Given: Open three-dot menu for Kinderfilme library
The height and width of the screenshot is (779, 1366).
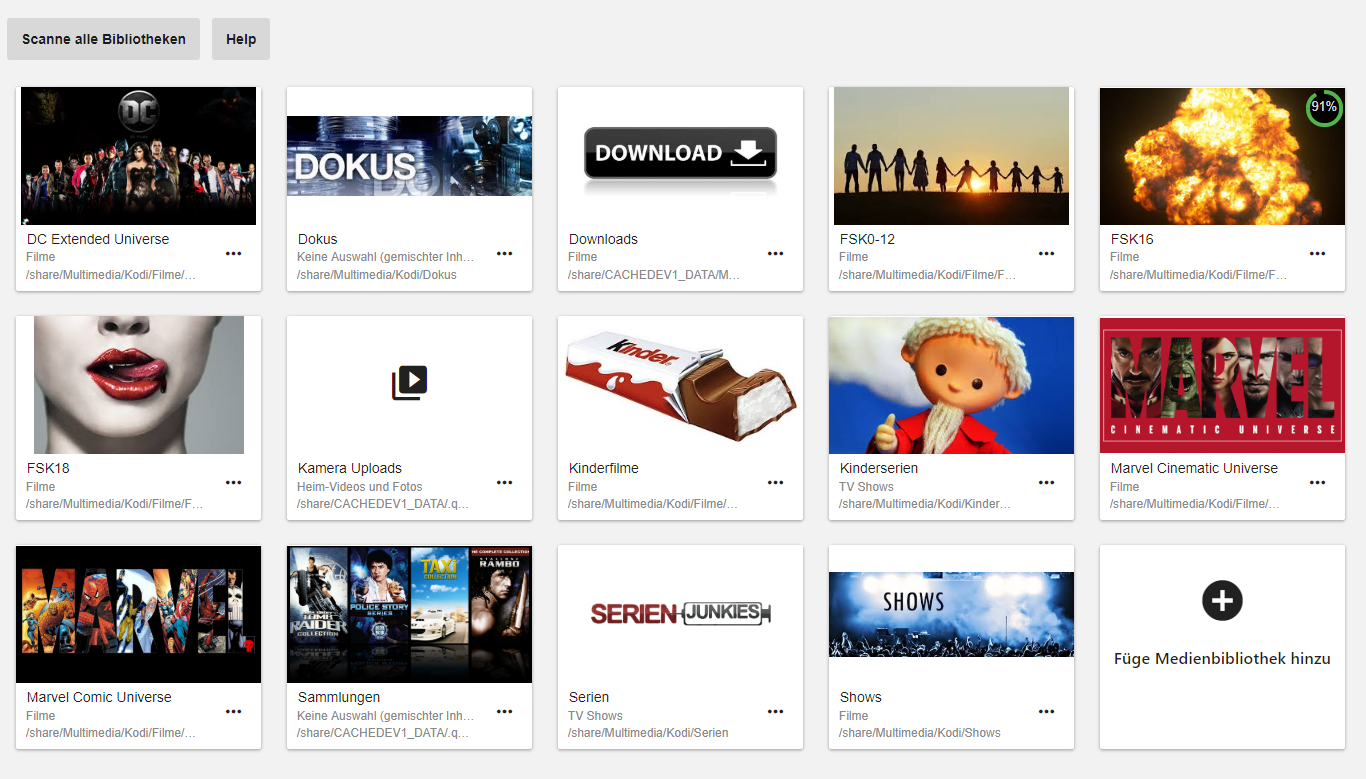Looking at the screenshot, I should coord(775,483).
